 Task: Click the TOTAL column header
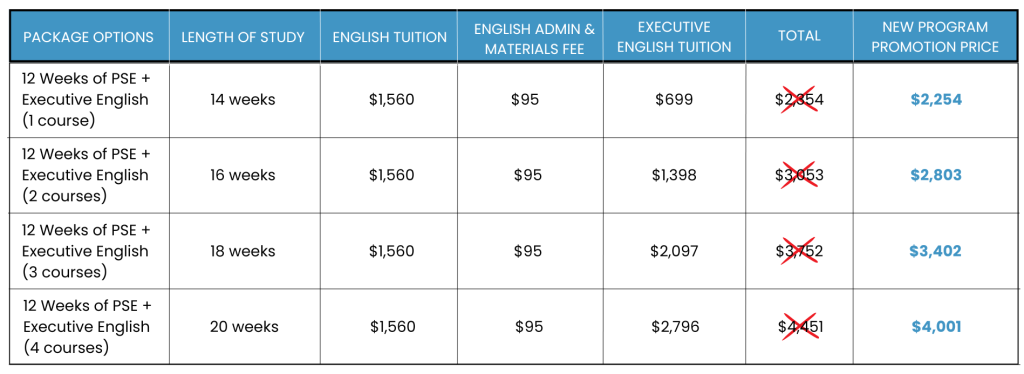pyautogui.click(x=799, y=37)
